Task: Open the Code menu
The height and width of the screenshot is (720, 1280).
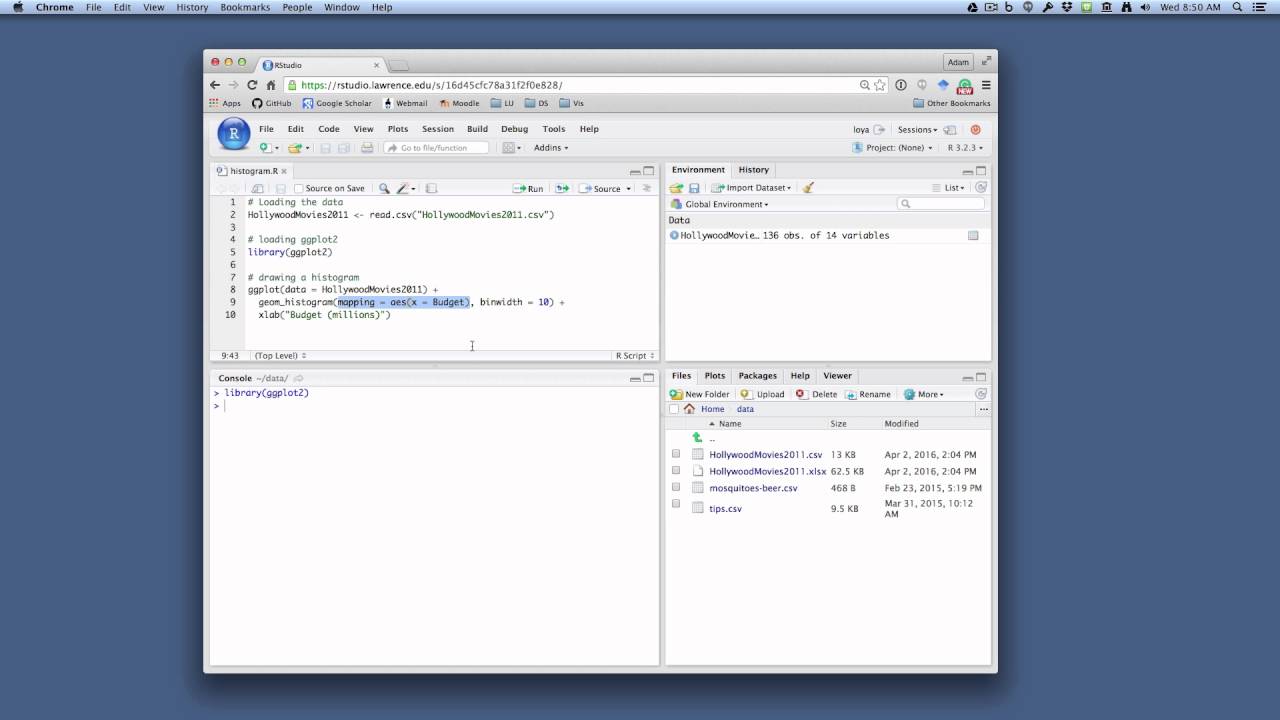Action: (x=329, y=129)
